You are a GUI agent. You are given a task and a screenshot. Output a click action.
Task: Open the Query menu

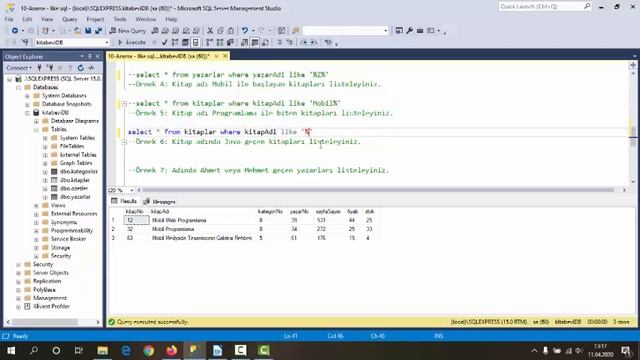point(69,19)
